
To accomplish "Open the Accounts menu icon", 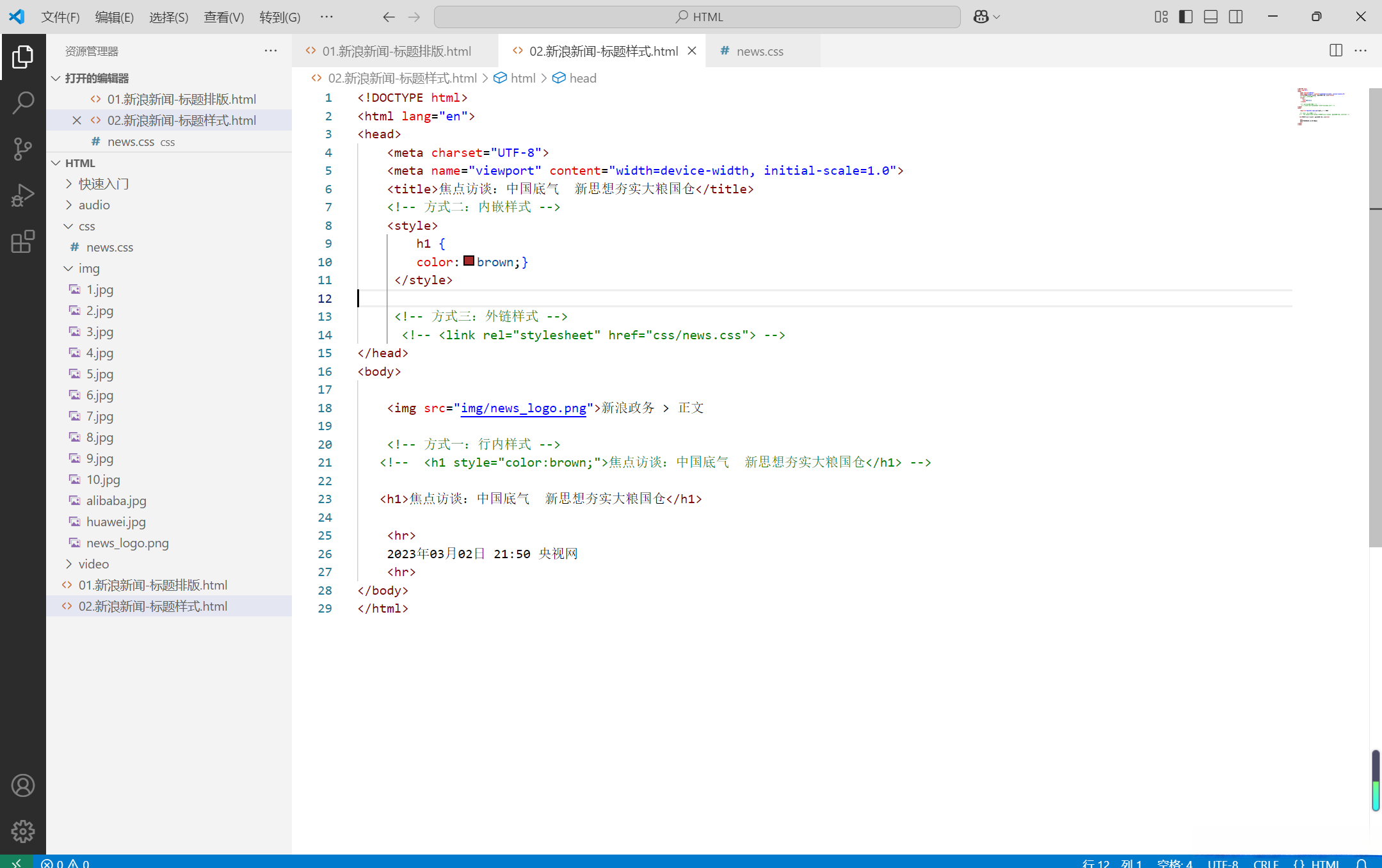I will (23, 785).
